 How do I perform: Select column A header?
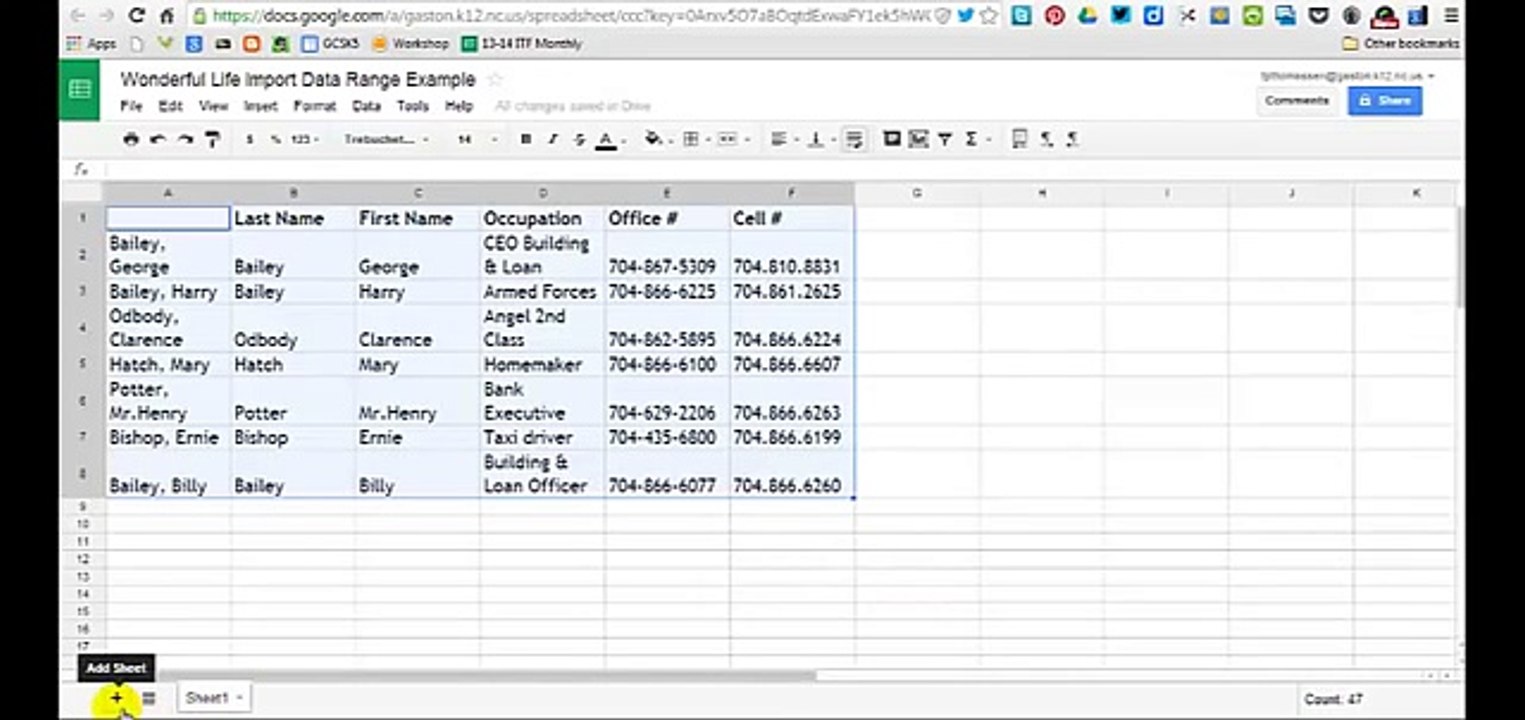(x=167, y=193)
